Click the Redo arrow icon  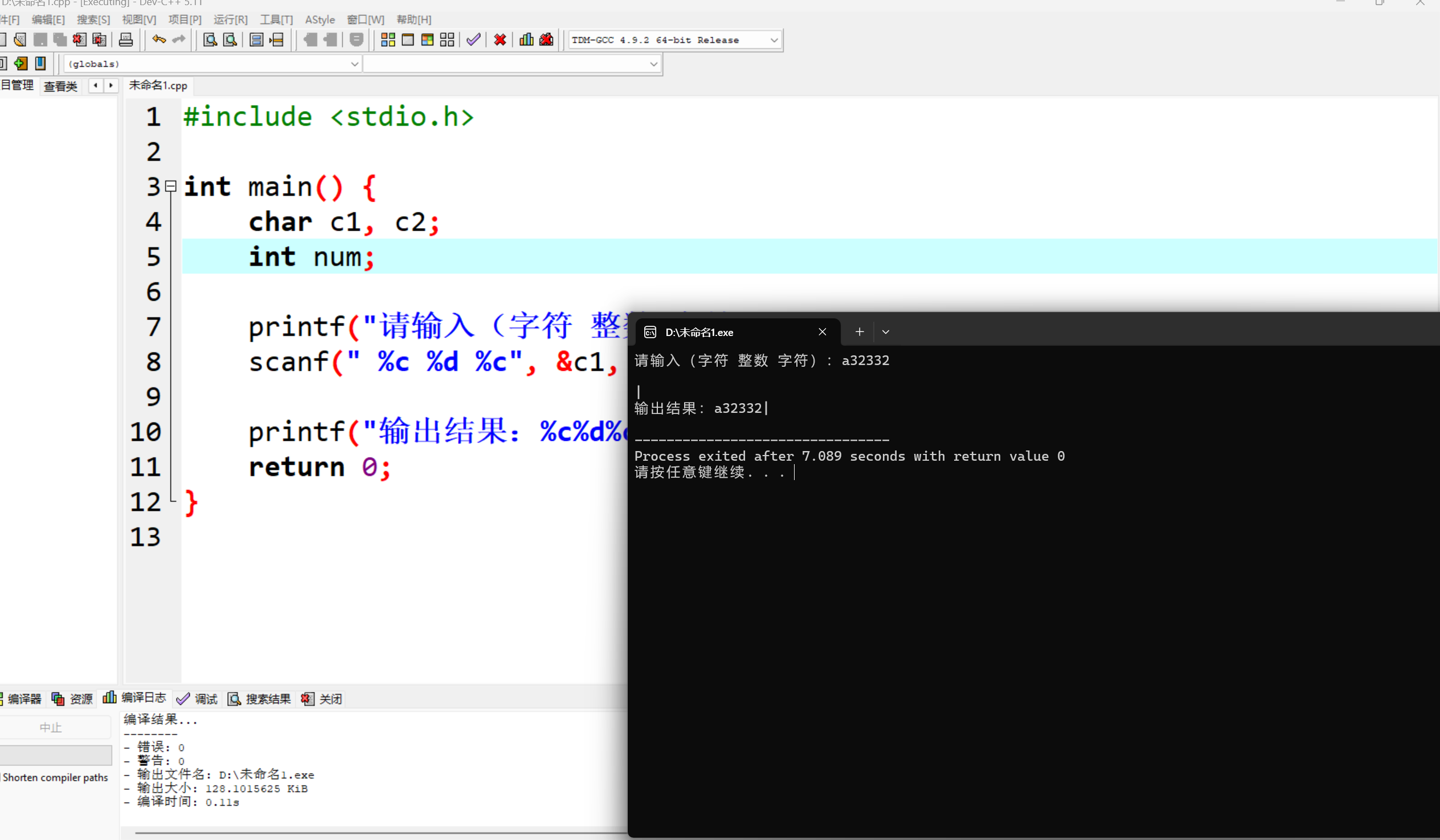(178, 39)
